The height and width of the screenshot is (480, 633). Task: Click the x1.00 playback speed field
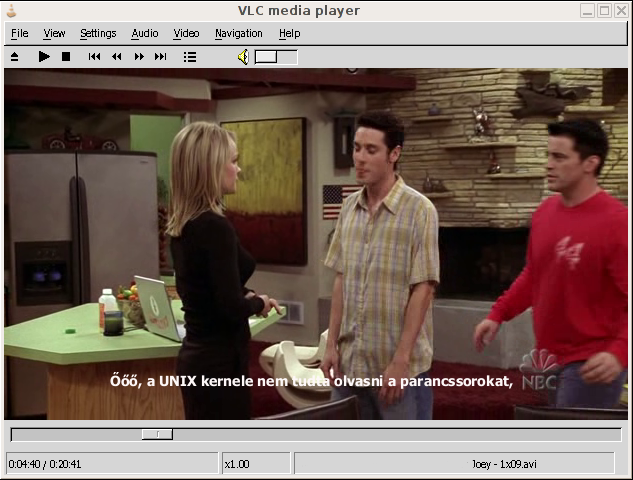tap(256, 463)
